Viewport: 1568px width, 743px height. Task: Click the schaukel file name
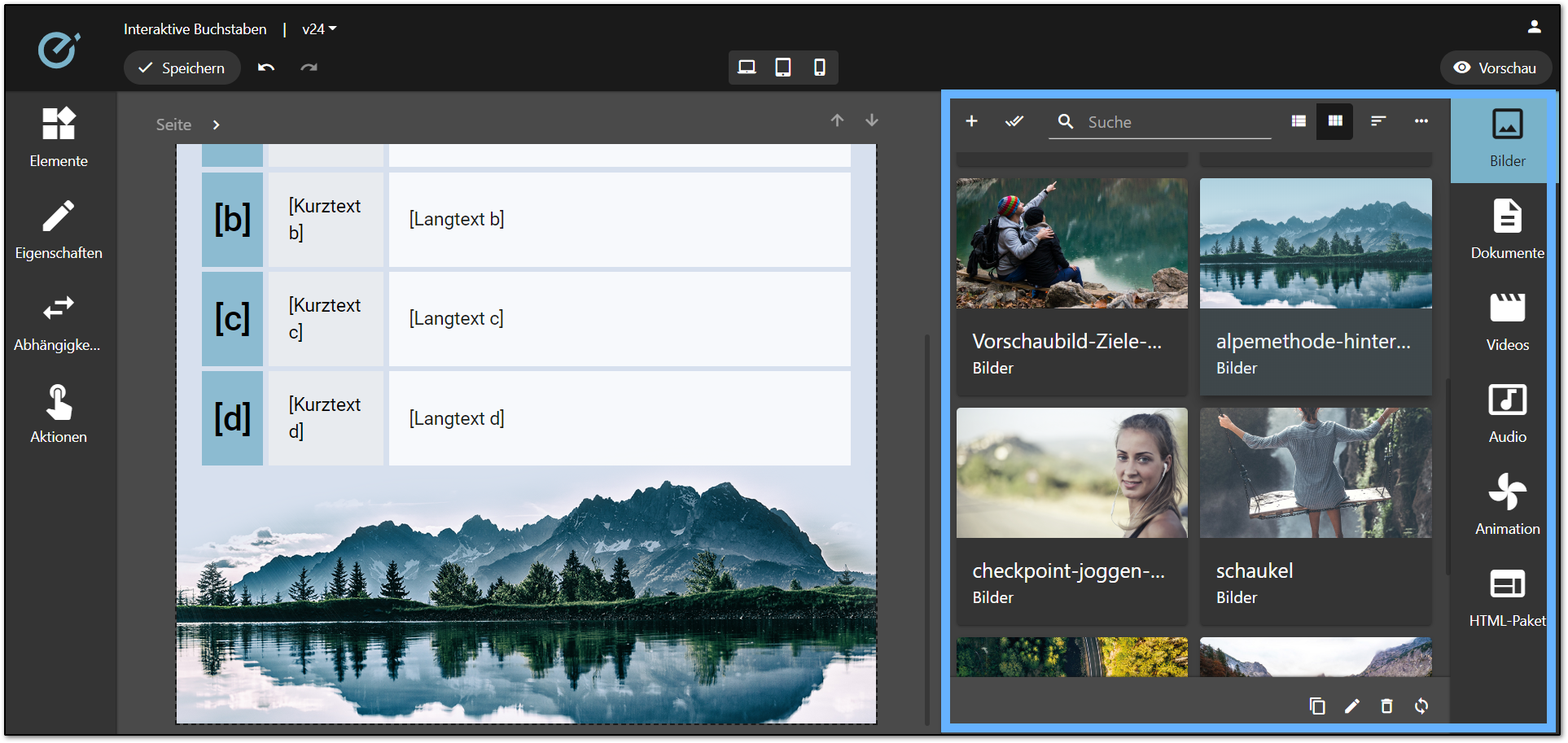(x=1255, y=570)
